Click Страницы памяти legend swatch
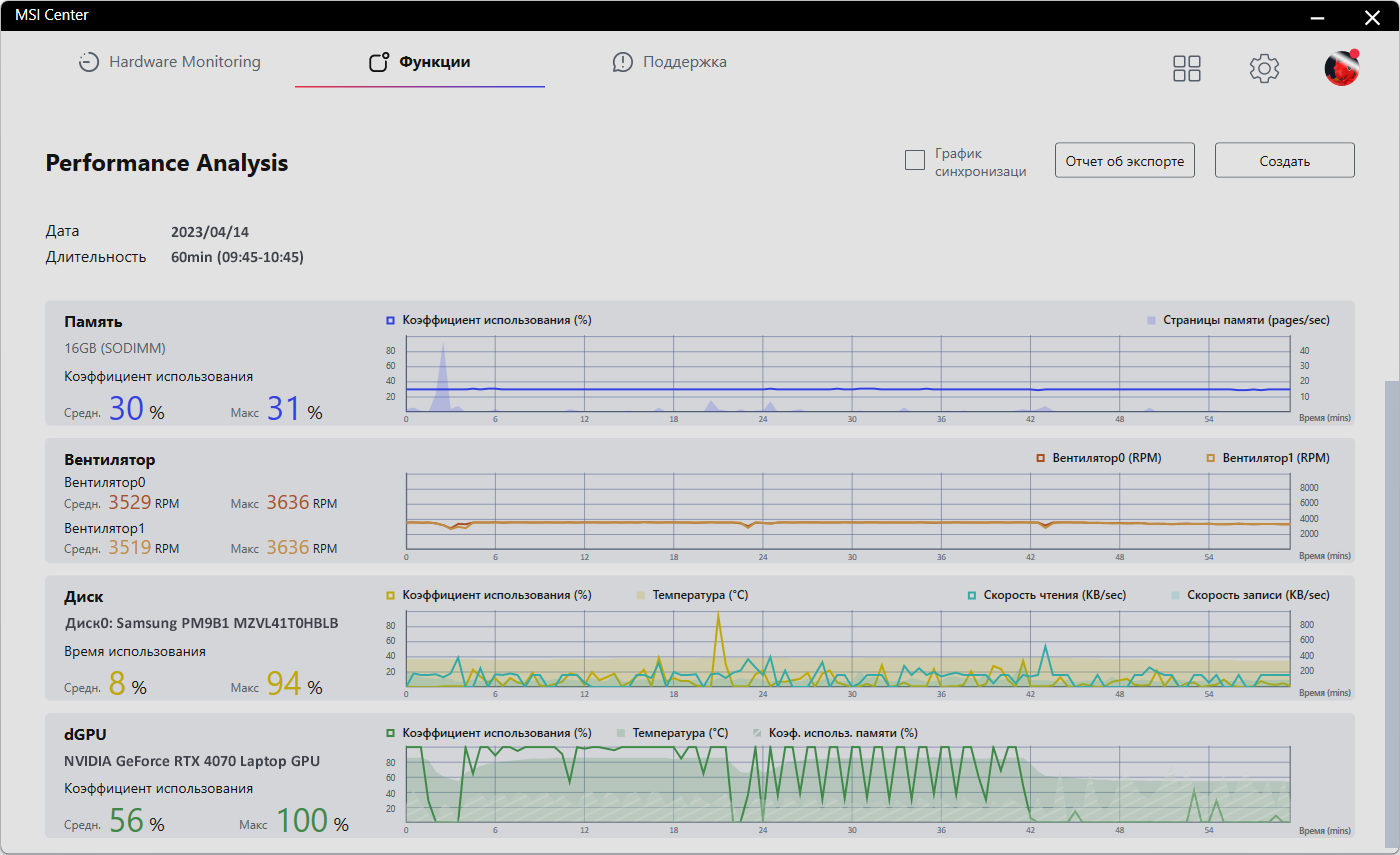This screenshot has width=1400, height=855. pyautogui.click(x=1151, y=320)
